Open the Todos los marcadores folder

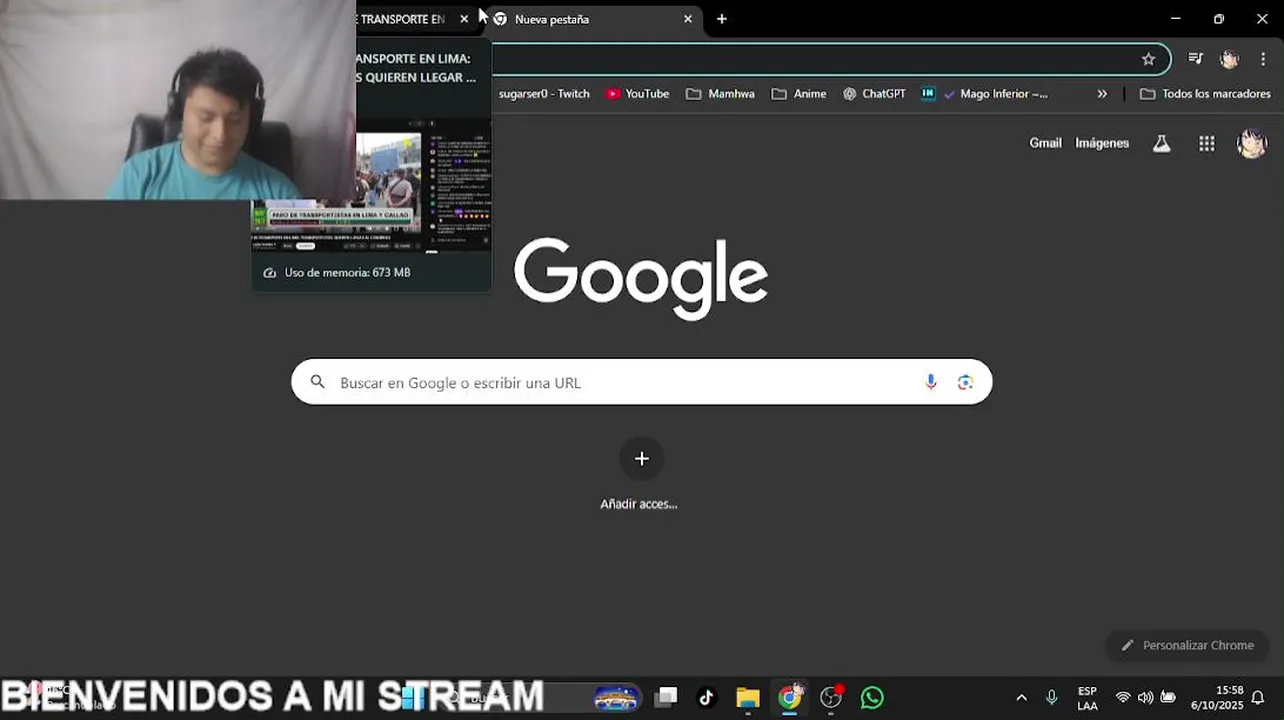1205,94
